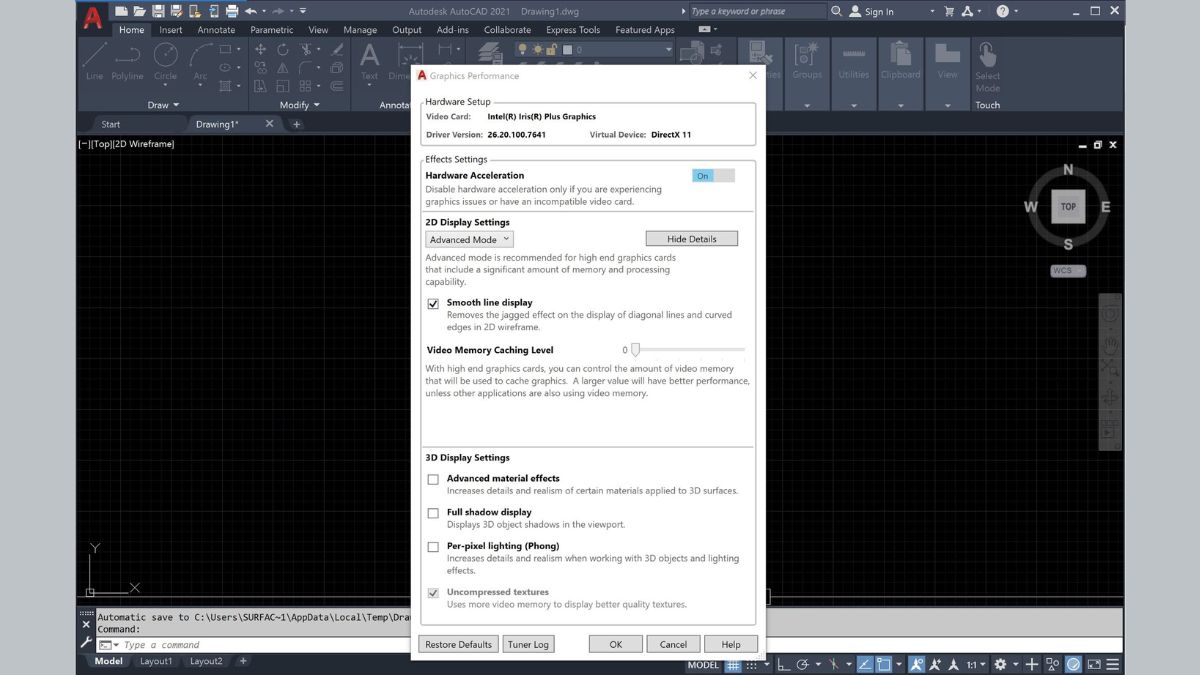Click the AutoCAD application menu logo
Viewport: 1200px width, 675px height.
click(92, 18)
